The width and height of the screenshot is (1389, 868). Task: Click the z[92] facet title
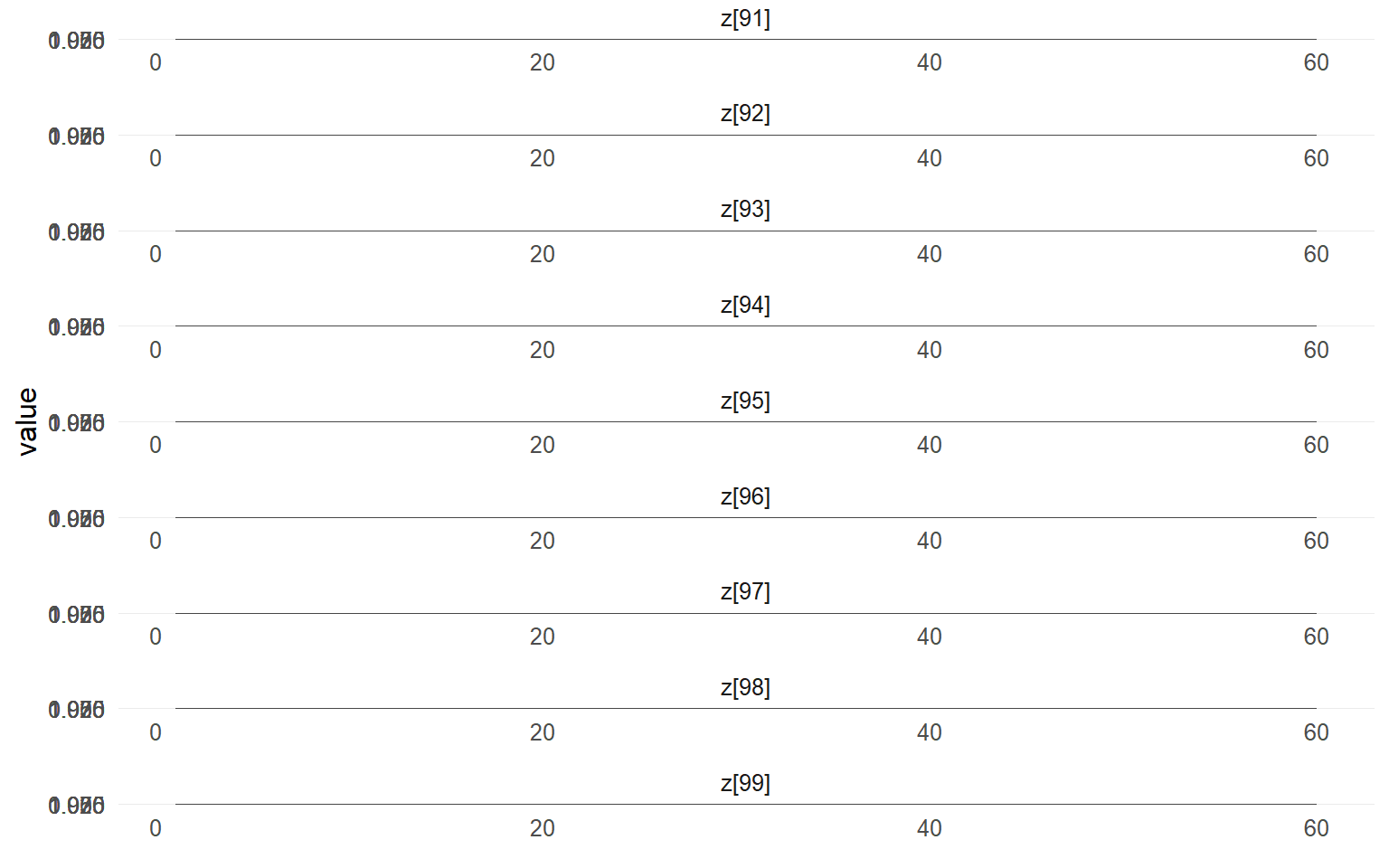click(x=745, y=114)
